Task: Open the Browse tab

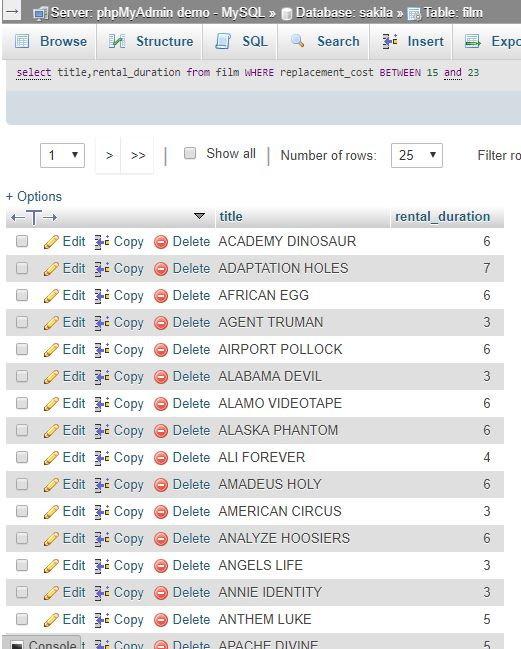Action: pyautogui.click(x=50, y=41)
